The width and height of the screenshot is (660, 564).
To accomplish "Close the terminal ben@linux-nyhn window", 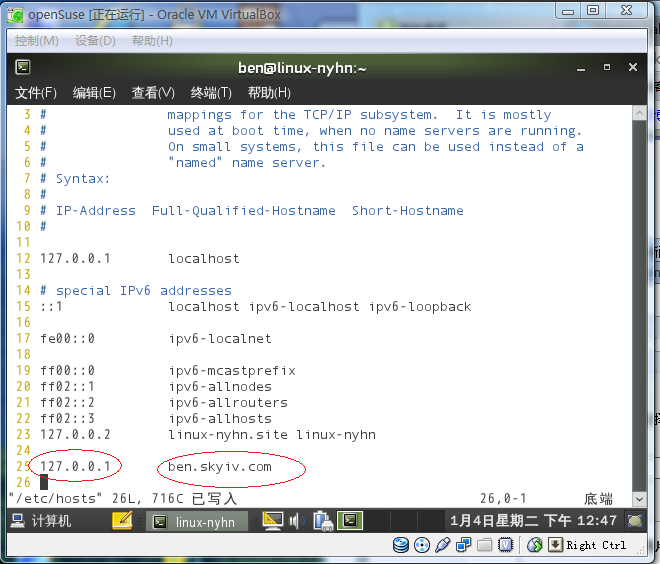I will pyautogui.click(x=633, y=67).
